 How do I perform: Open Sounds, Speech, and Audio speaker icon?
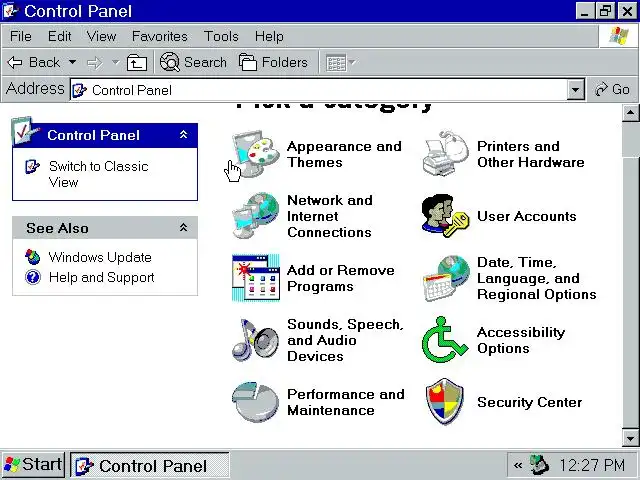click(x=256, y=340)
